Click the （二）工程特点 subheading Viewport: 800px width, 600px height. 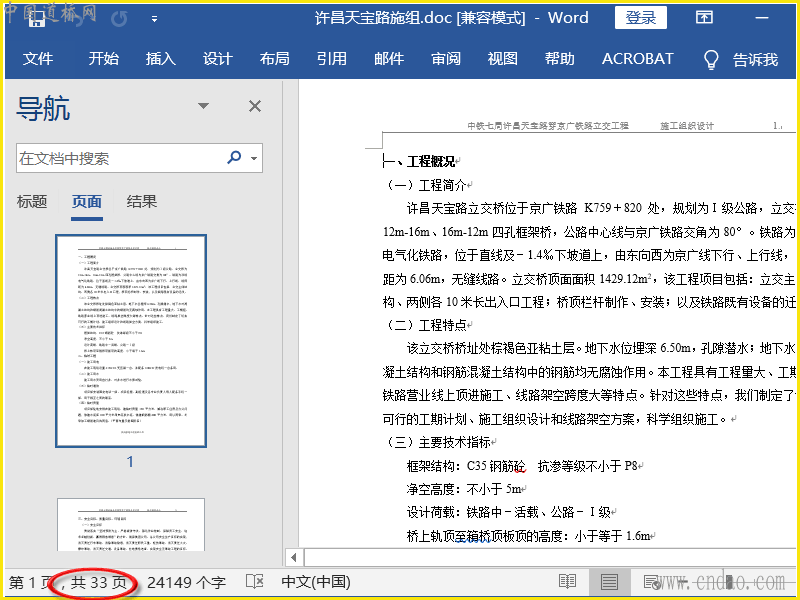coord(426,325)
